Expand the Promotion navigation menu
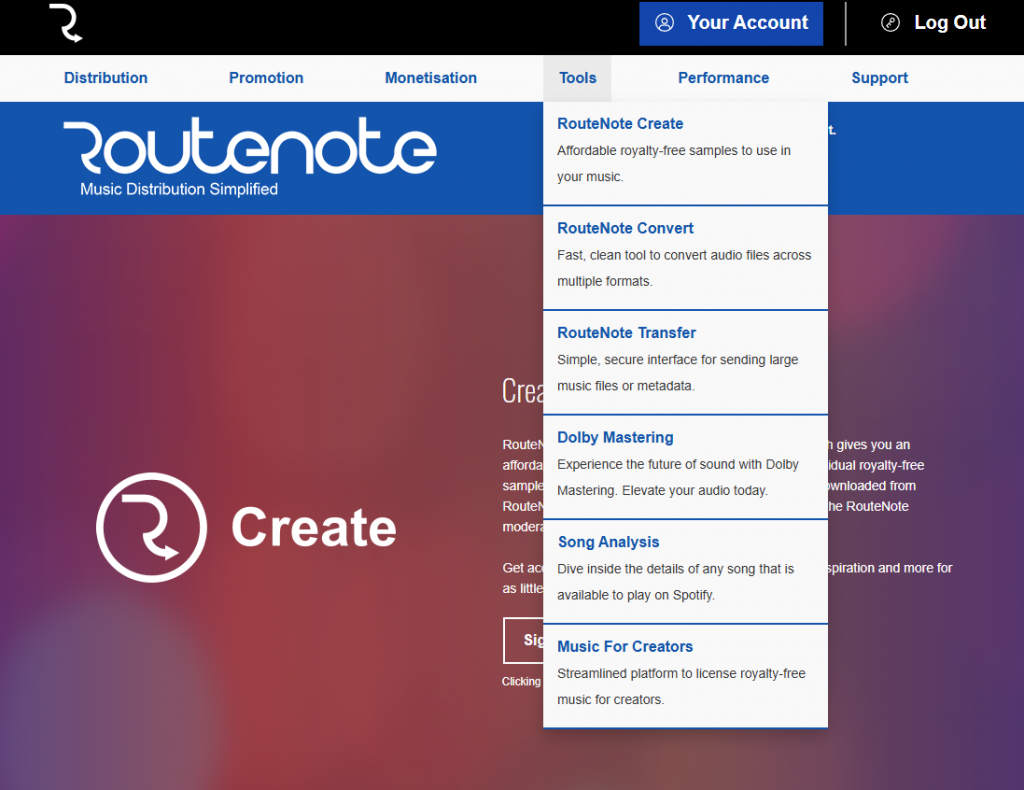1024x790 pixels. (266, 78)
